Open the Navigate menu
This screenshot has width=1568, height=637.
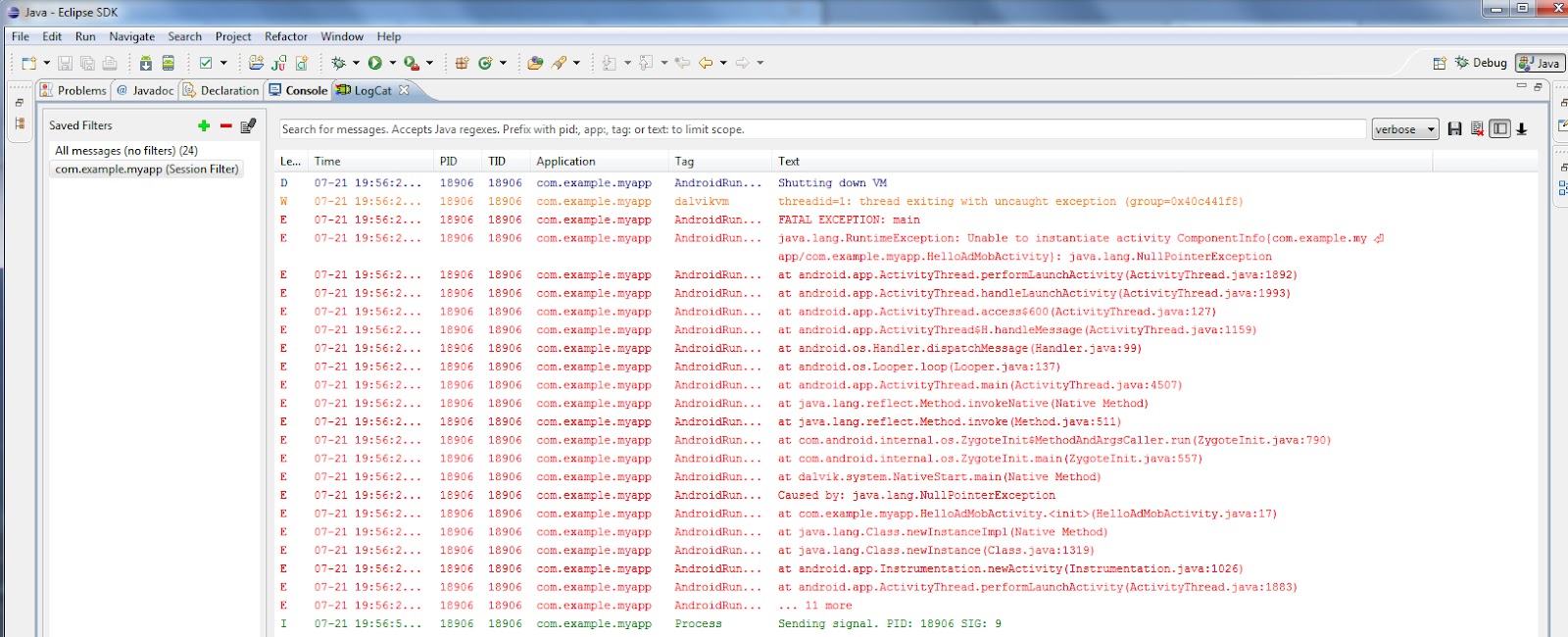pos(132,36)
